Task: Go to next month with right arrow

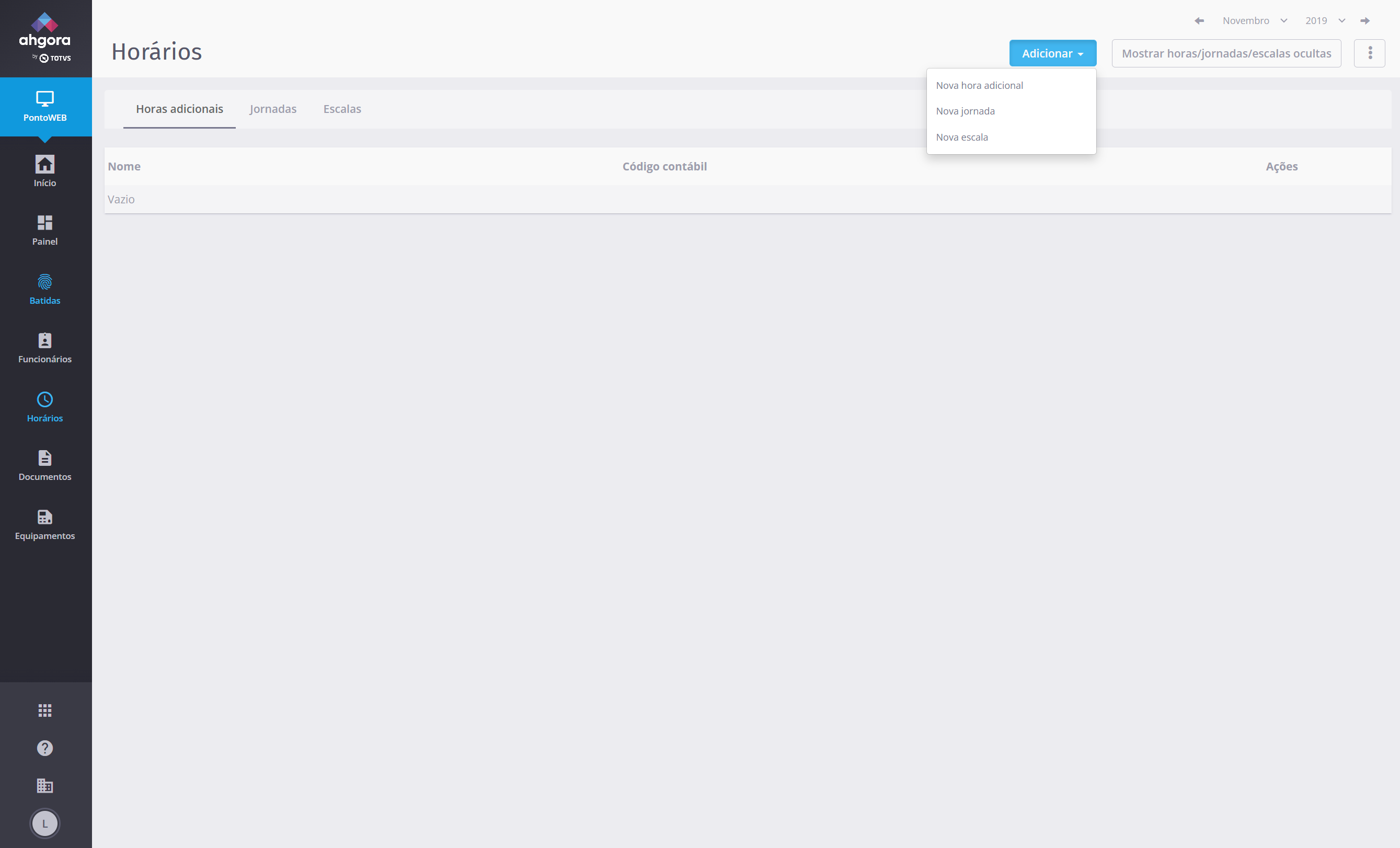Action: [1365, 21]
